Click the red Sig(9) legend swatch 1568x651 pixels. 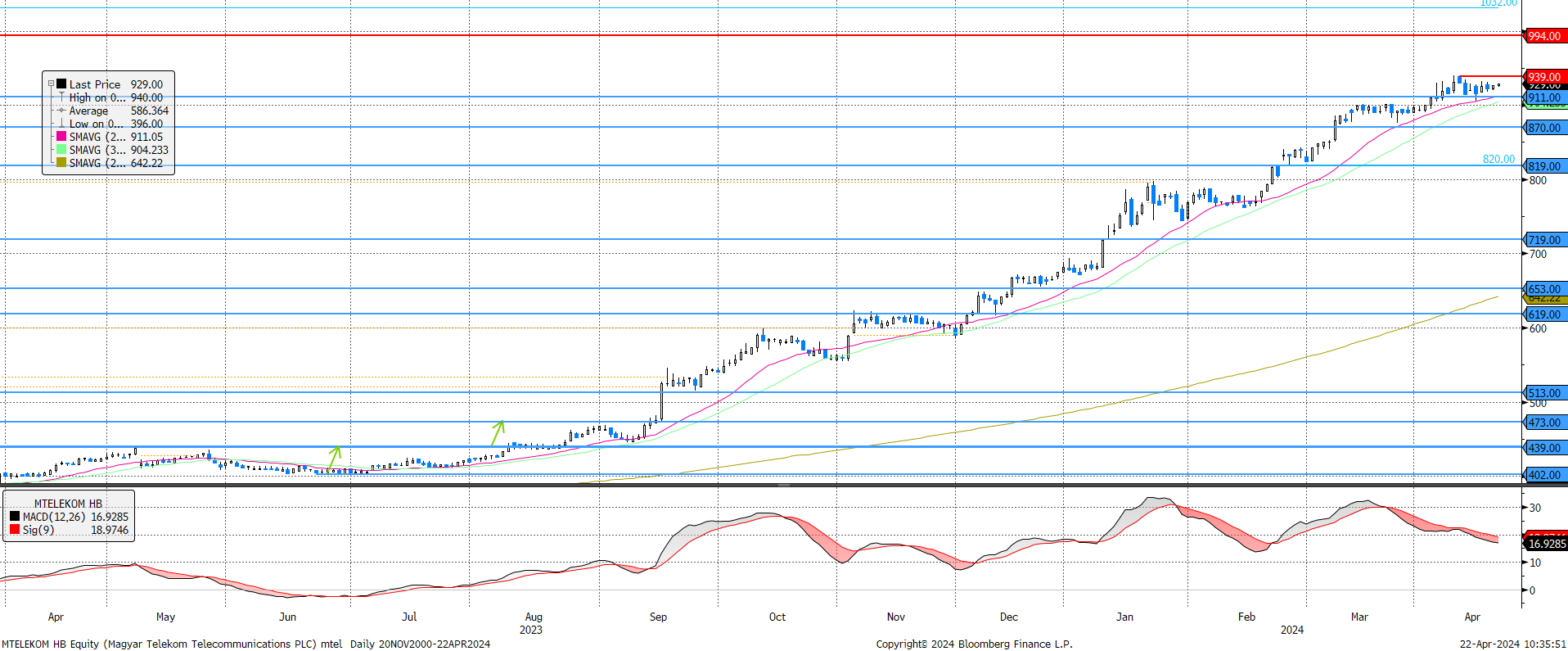[15, 530]
